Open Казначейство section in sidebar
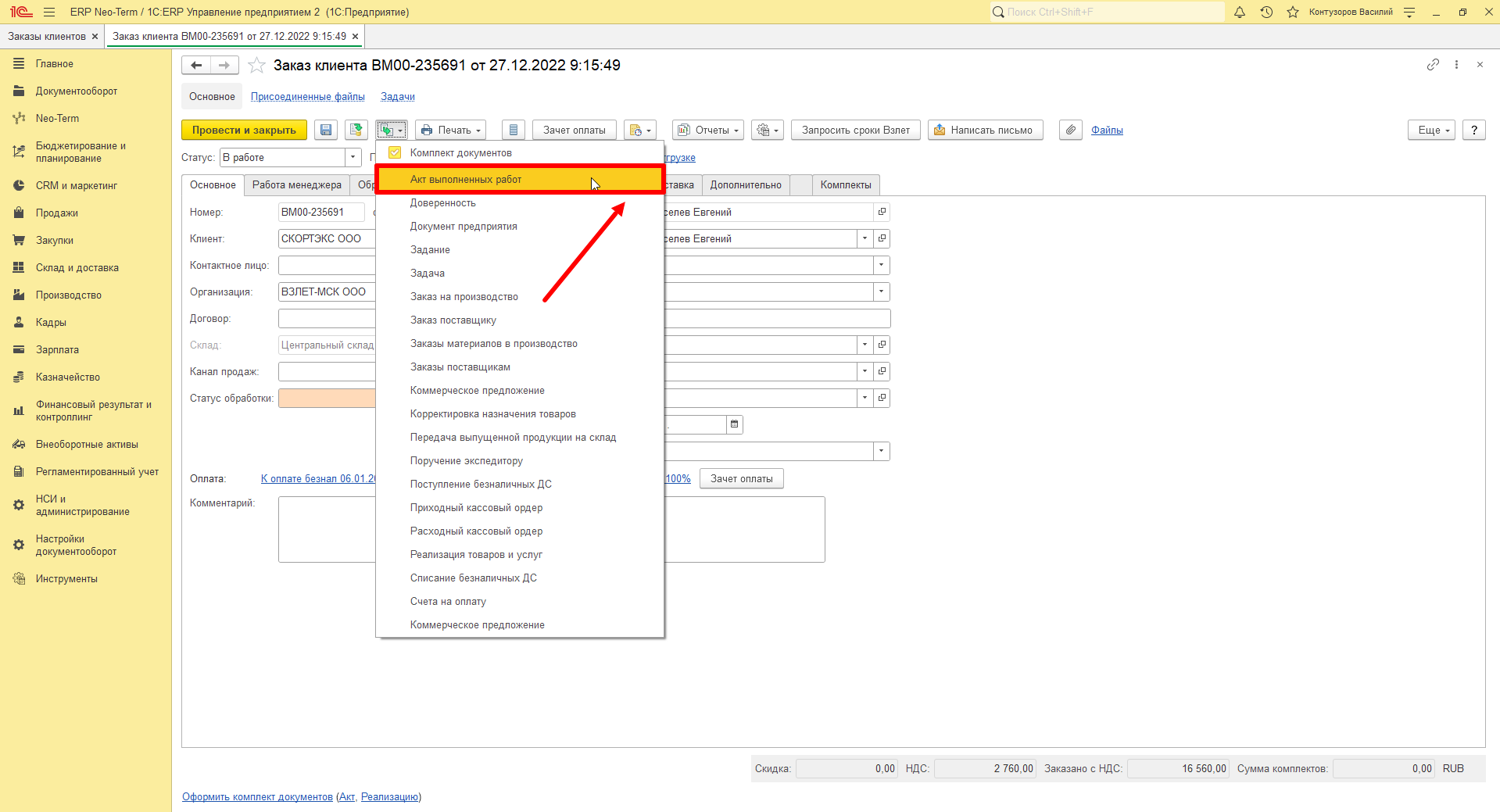1500x812 pixels. [67, 377]
